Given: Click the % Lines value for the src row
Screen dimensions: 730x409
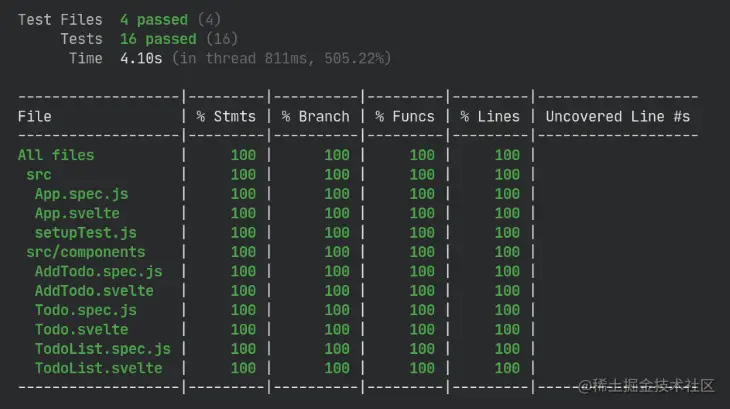Looking at the screenshot, I should point(507,174).
